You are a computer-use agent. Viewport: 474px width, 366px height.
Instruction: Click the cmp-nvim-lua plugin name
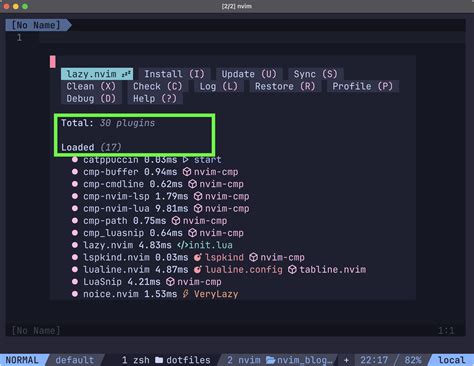coord(116,209)
